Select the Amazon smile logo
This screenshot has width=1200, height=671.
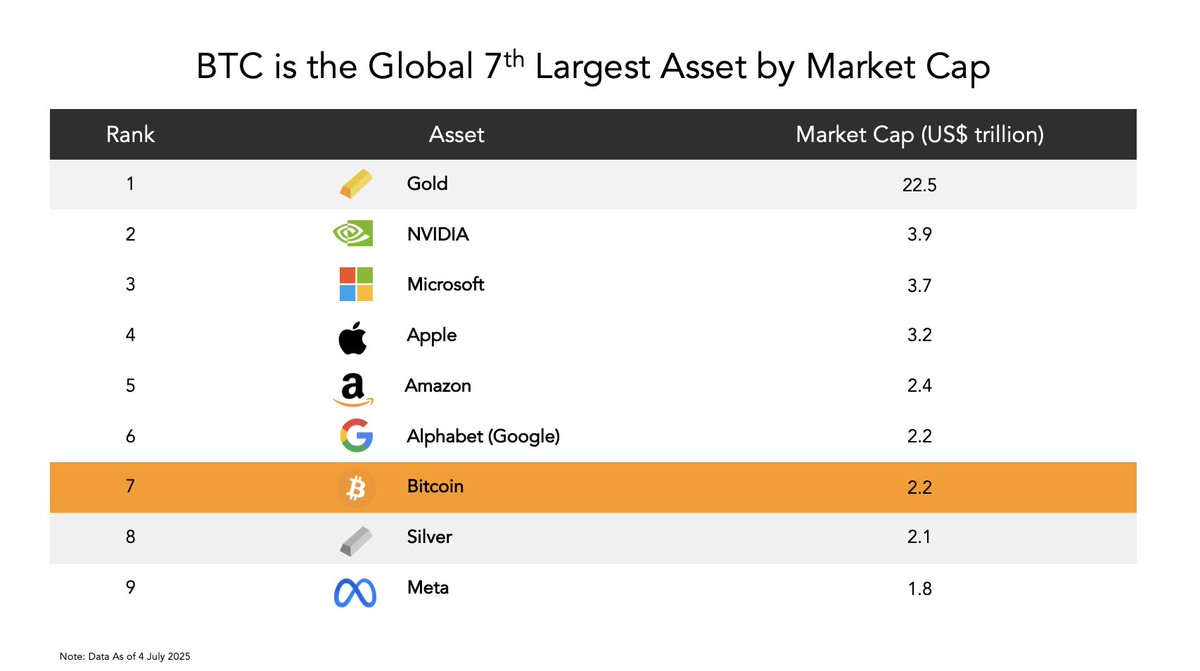click(x=353, y=388)
